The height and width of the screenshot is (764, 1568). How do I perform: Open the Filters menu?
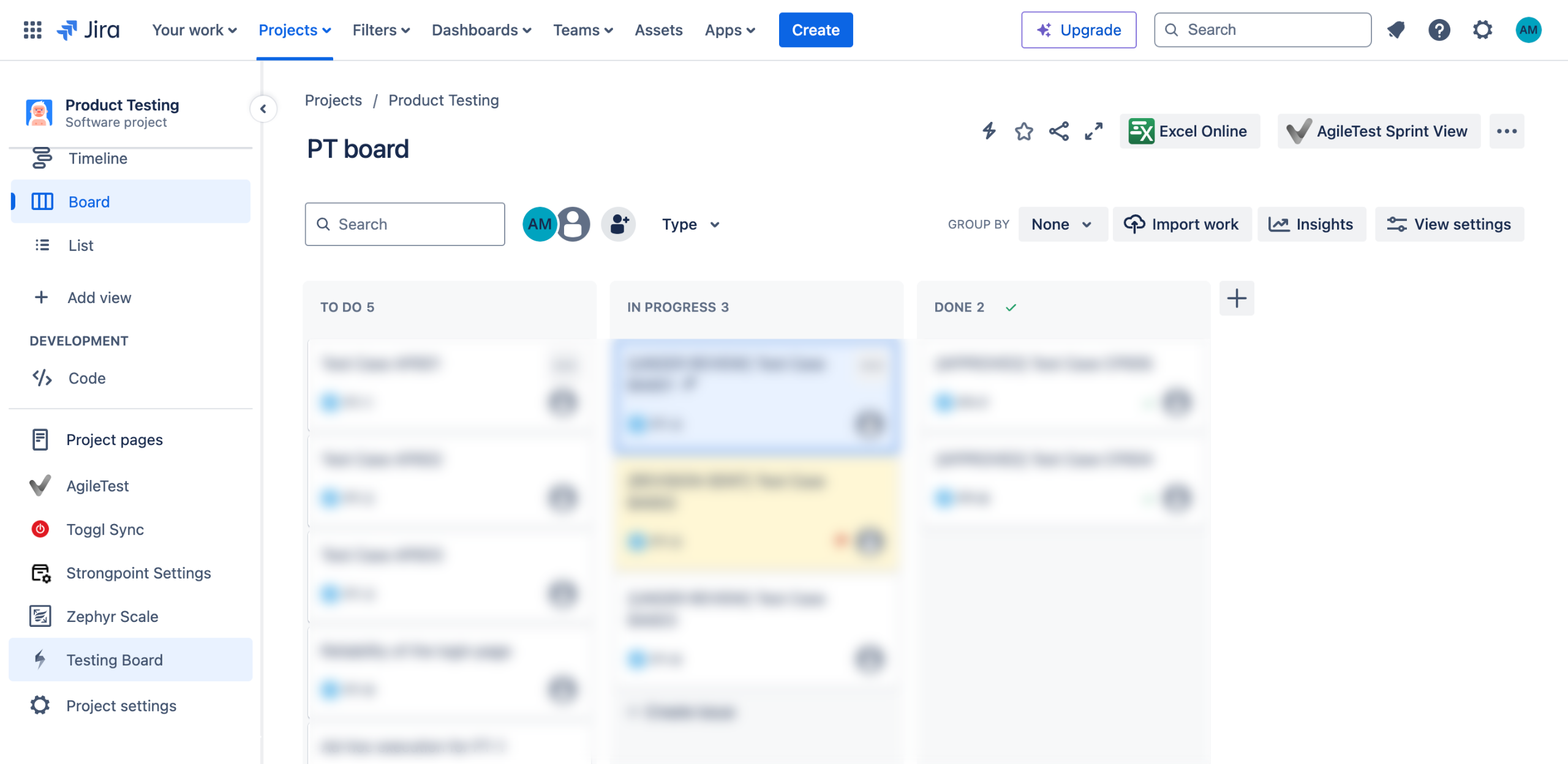(380, 30)
